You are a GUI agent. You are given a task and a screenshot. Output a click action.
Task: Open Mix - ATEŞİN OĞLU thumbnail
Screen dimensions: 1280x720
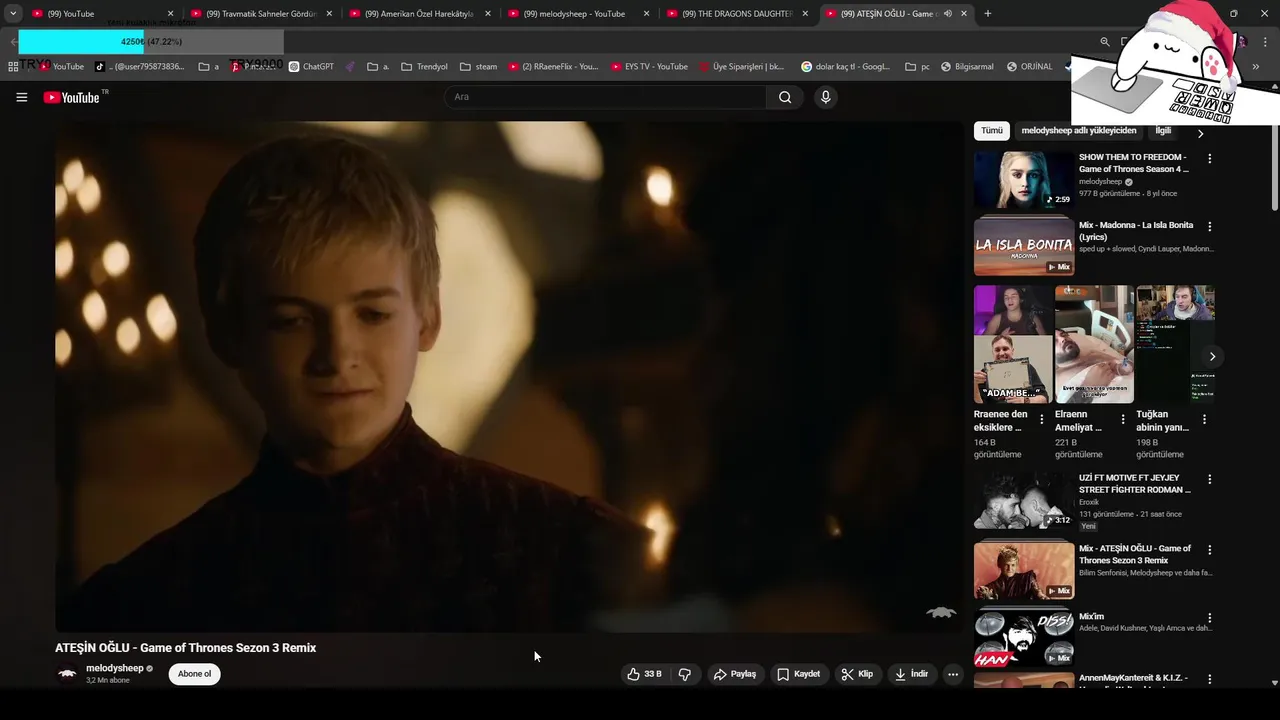[x=1023, y=570]
